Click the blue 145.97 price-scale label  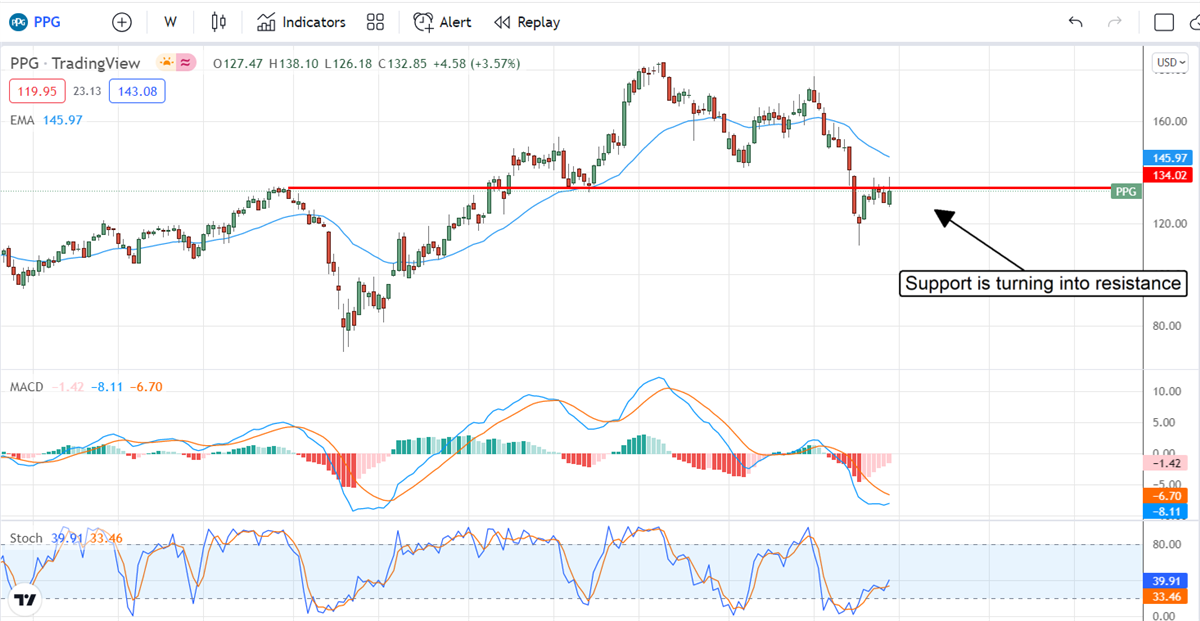pos(1169,158)
